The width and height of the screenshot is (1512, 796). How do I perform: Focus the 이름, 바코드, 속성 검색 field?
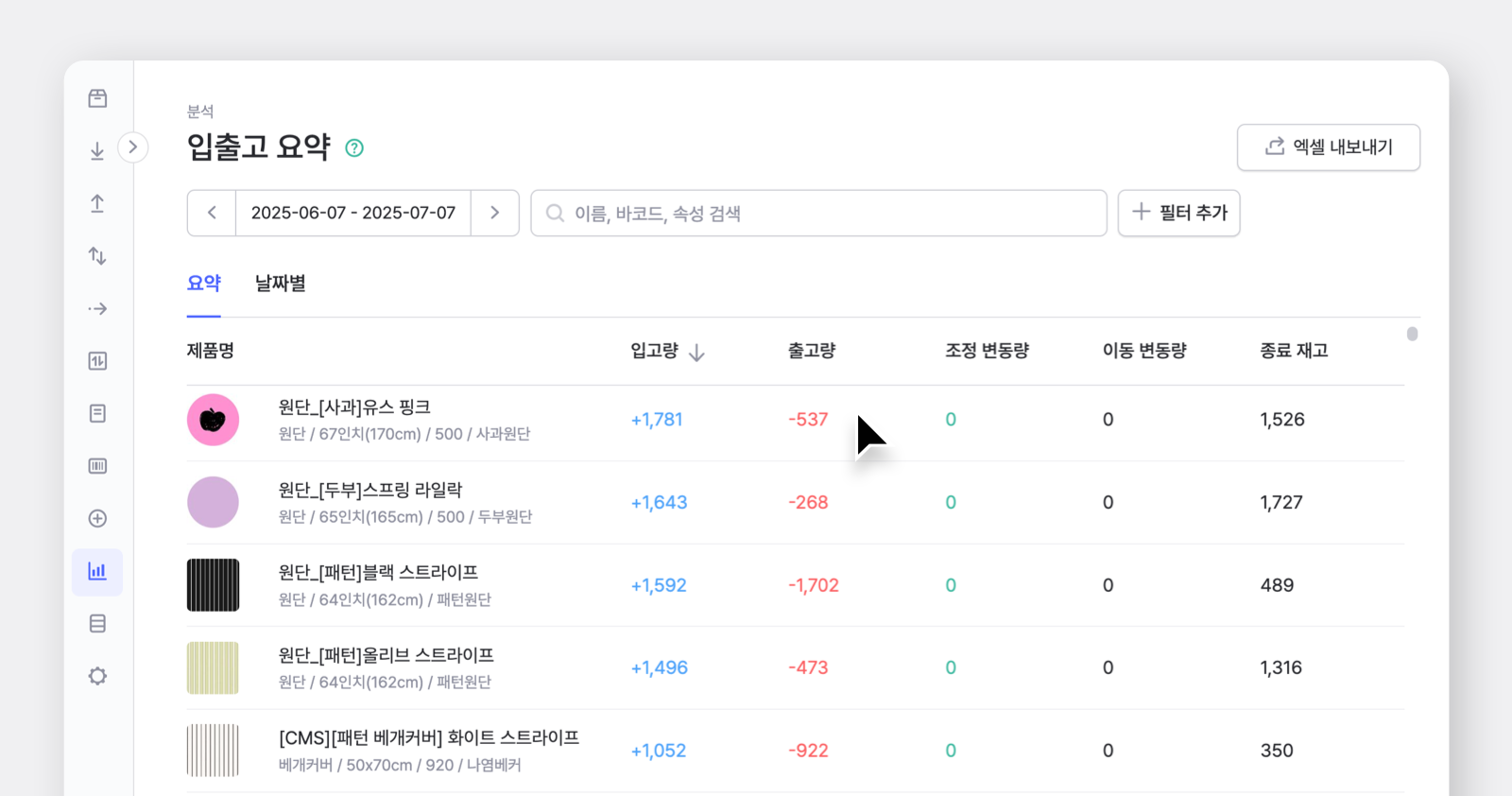(818, 213)
